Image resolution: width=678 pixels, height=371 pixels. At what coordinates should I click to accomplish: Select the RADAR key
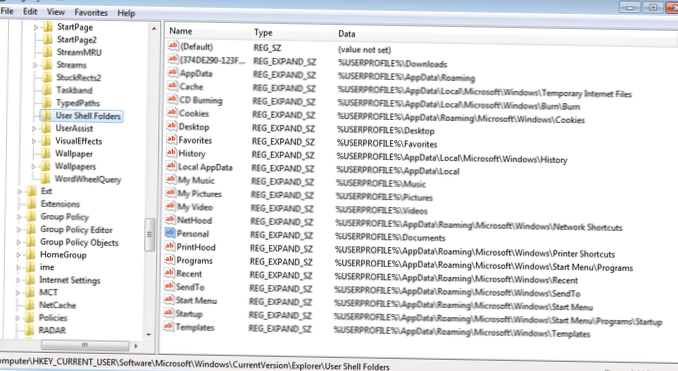[x=52, y=330]
